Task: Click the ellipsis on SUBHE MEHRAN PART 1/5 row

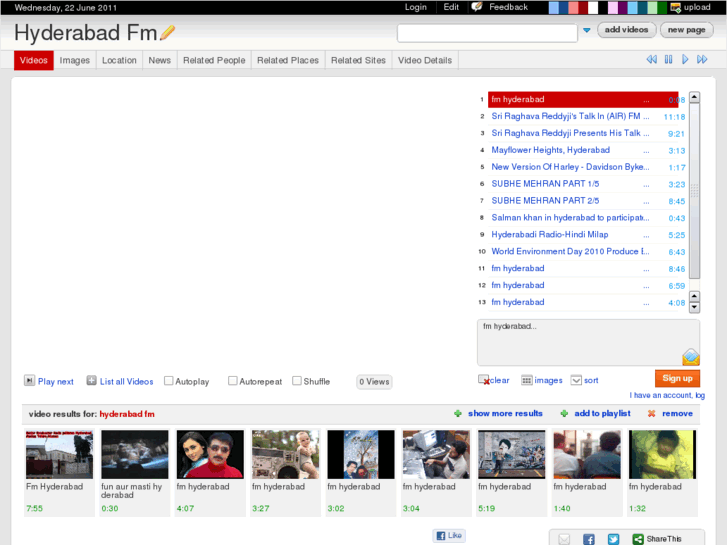Action: click(646, 185)
